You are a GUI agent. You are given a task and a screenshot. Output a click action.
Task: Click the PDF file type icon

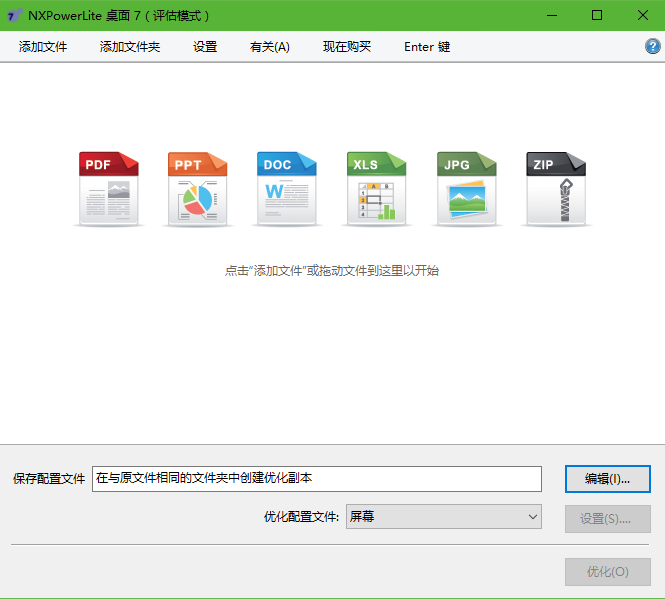109,188
